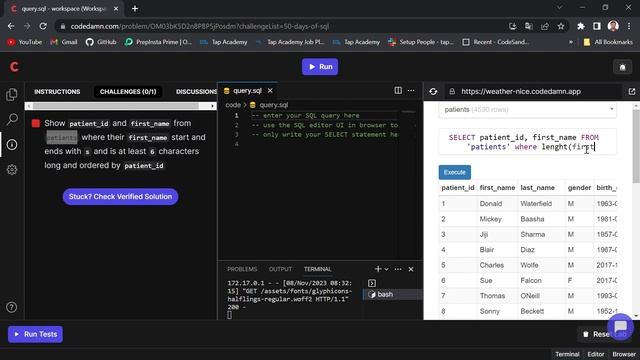This screenshot has height=360, width=640.
Task: Click the home icon button at top right
Action: 622,67
